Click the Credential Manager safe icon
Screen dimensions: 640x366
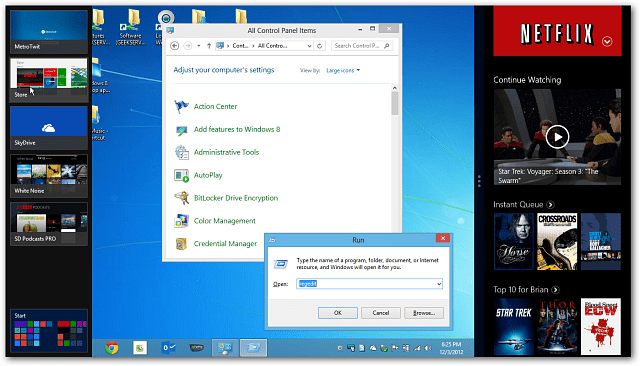pos(181,244)
